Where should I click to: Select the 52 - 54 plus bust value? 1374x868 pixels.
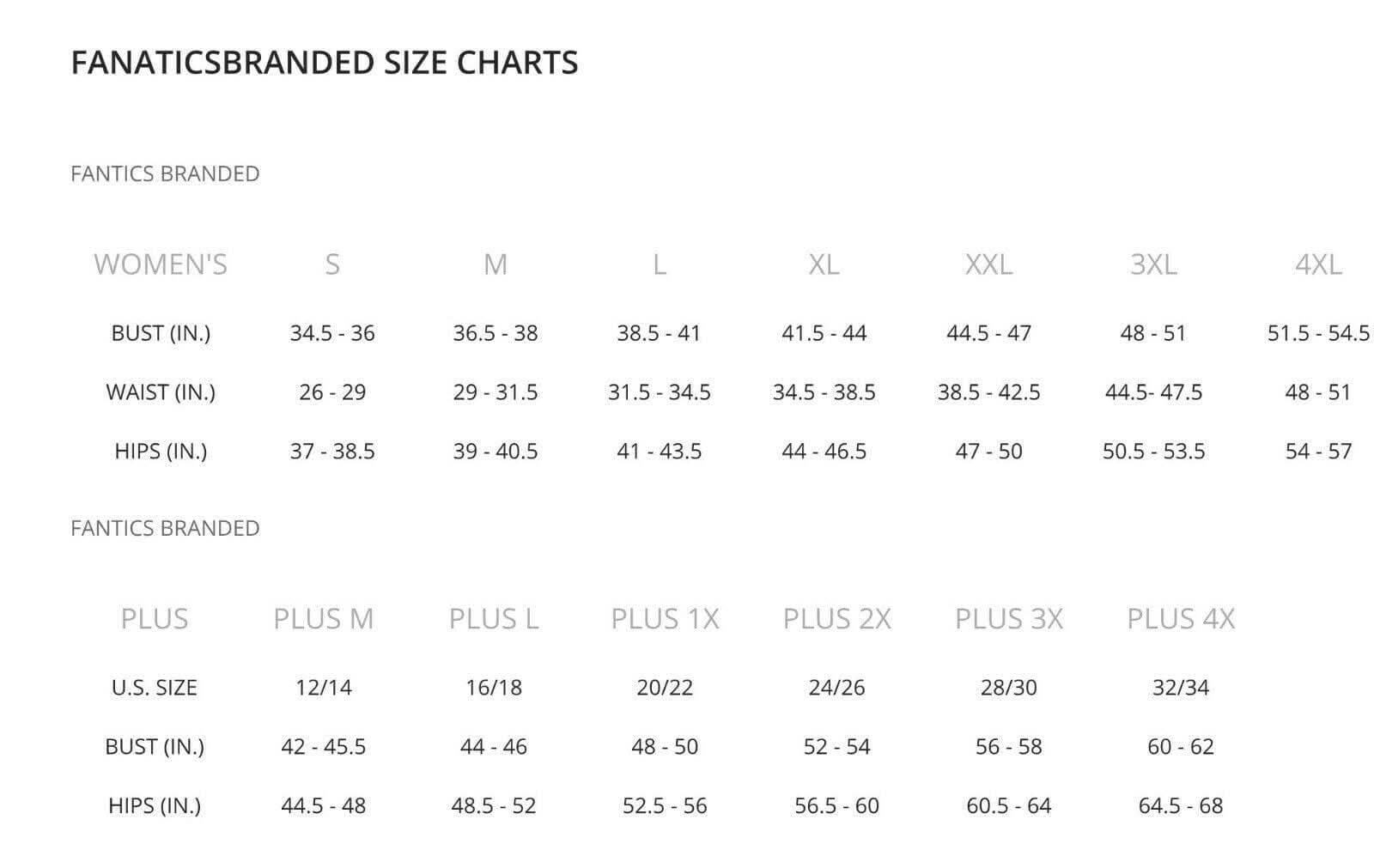(x=836, y=747)
